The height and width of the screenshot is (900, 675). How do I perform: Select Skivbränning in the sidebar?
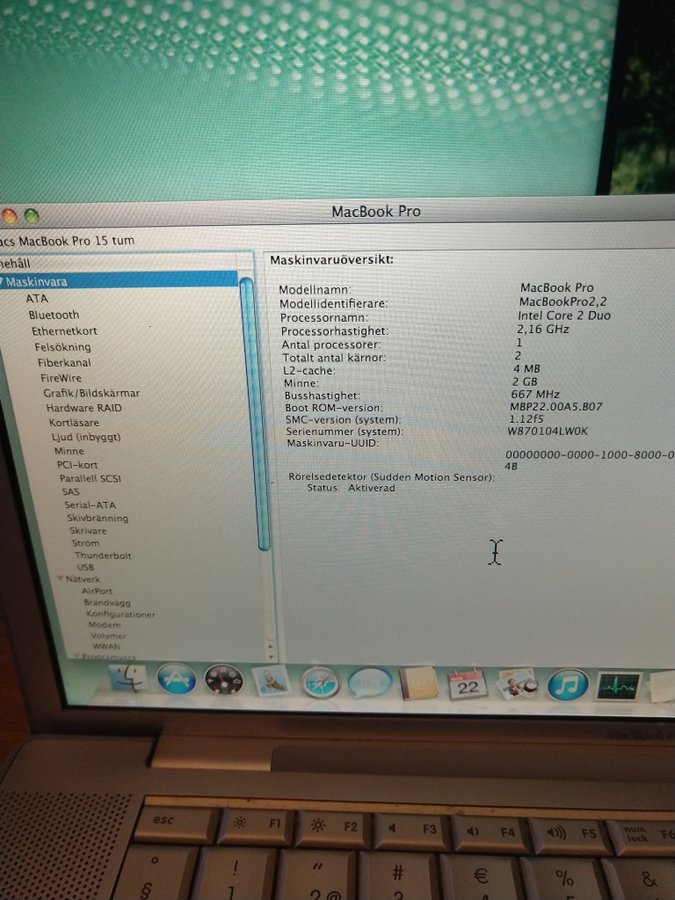pyautogui.click(x=98, y=518)
